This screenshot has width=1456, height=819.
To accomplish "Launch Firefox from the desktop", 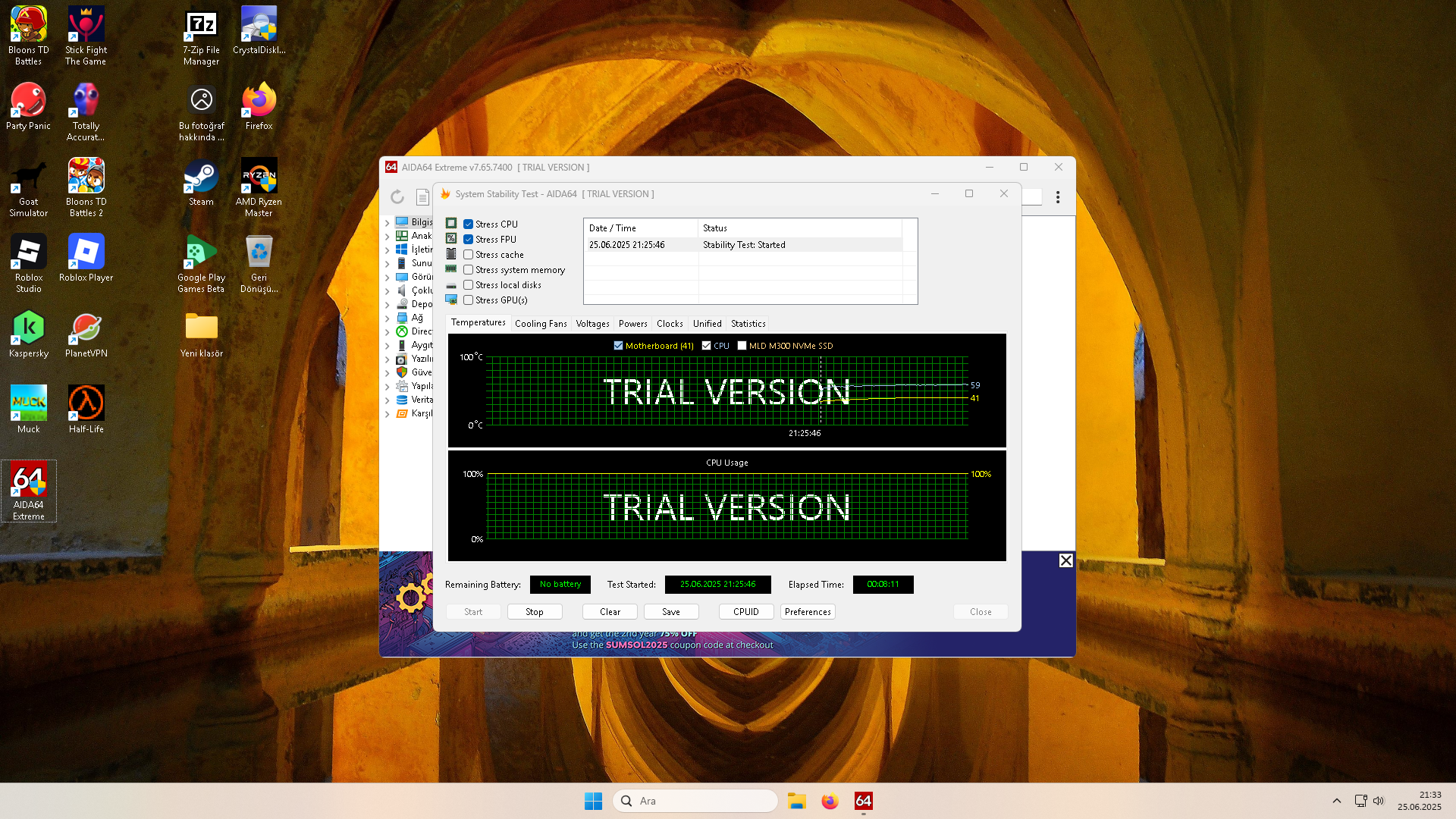I will (259, 106).
